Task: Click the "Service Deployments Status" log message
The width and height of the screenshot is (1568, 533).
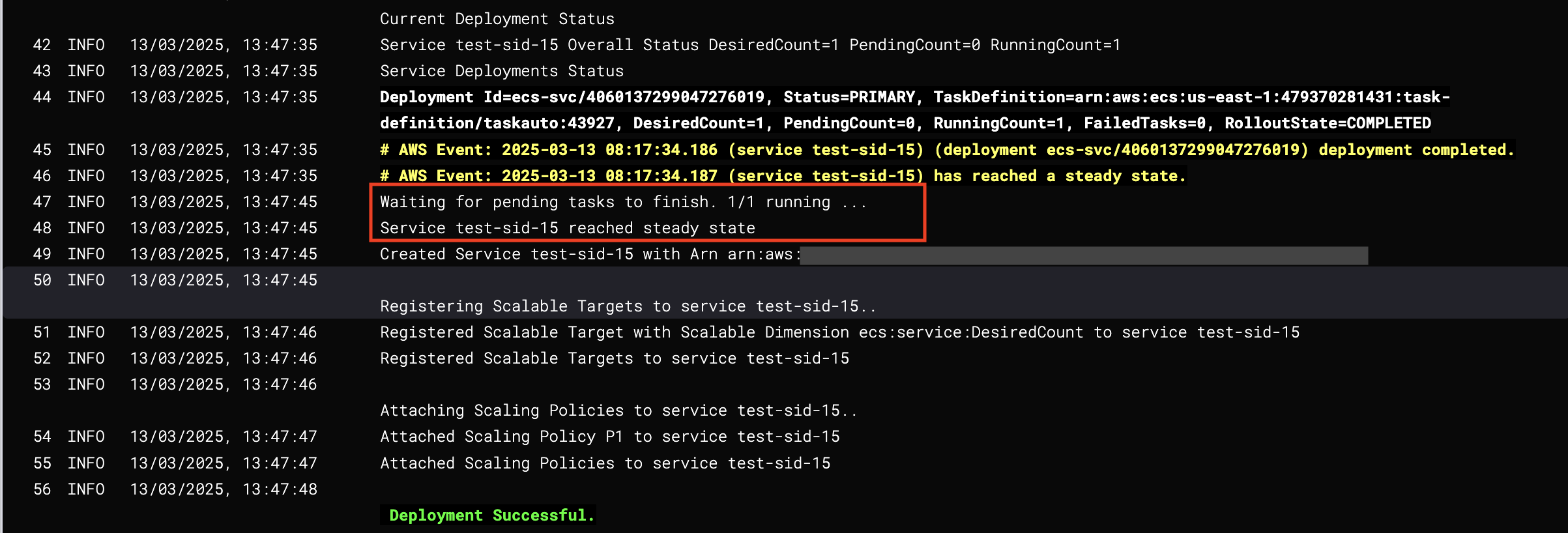Action: (502, 71)
